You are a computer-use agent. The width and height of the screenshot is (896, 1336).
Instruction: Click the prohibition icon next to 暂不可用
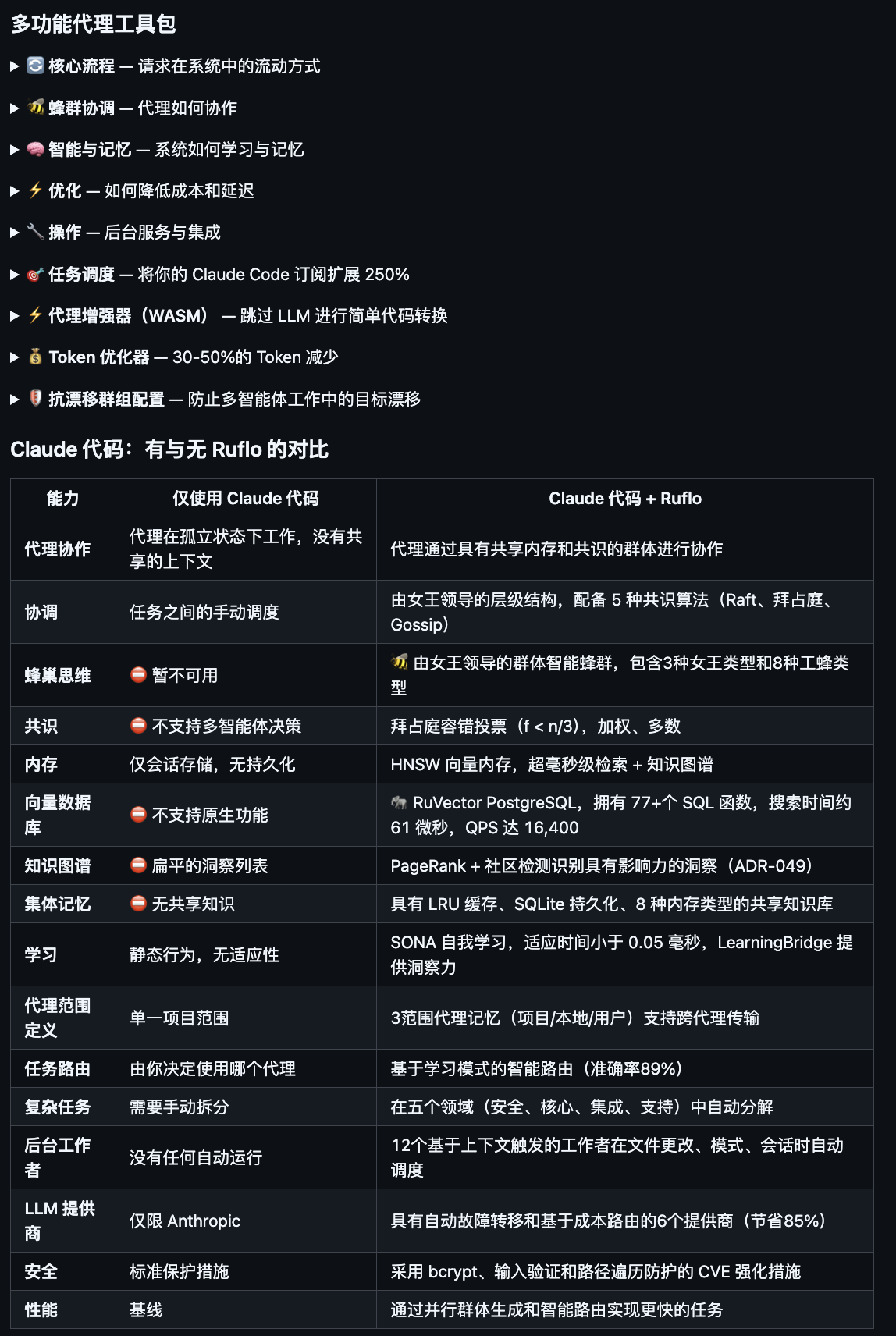138,676
